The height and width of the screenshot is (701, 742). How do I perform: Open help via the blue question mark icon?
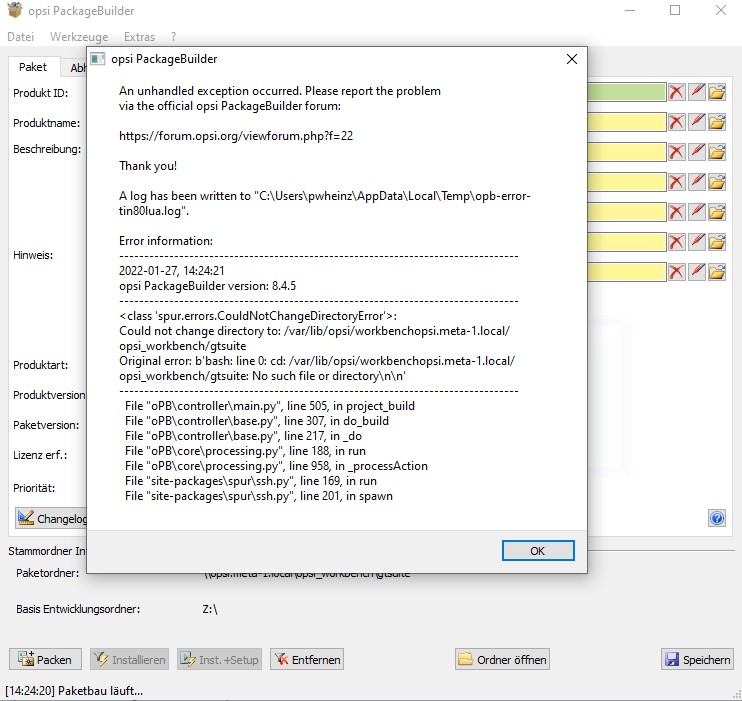coord(717,518)
